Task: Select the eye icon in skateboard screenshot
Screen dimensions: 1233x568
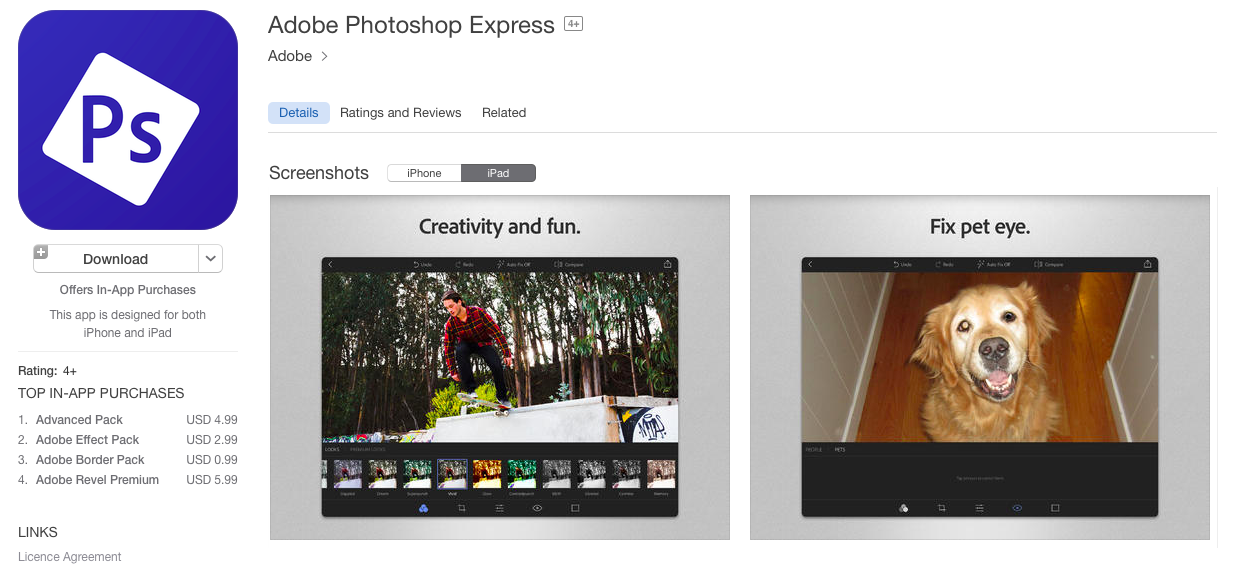Action: tap(537, 508)
